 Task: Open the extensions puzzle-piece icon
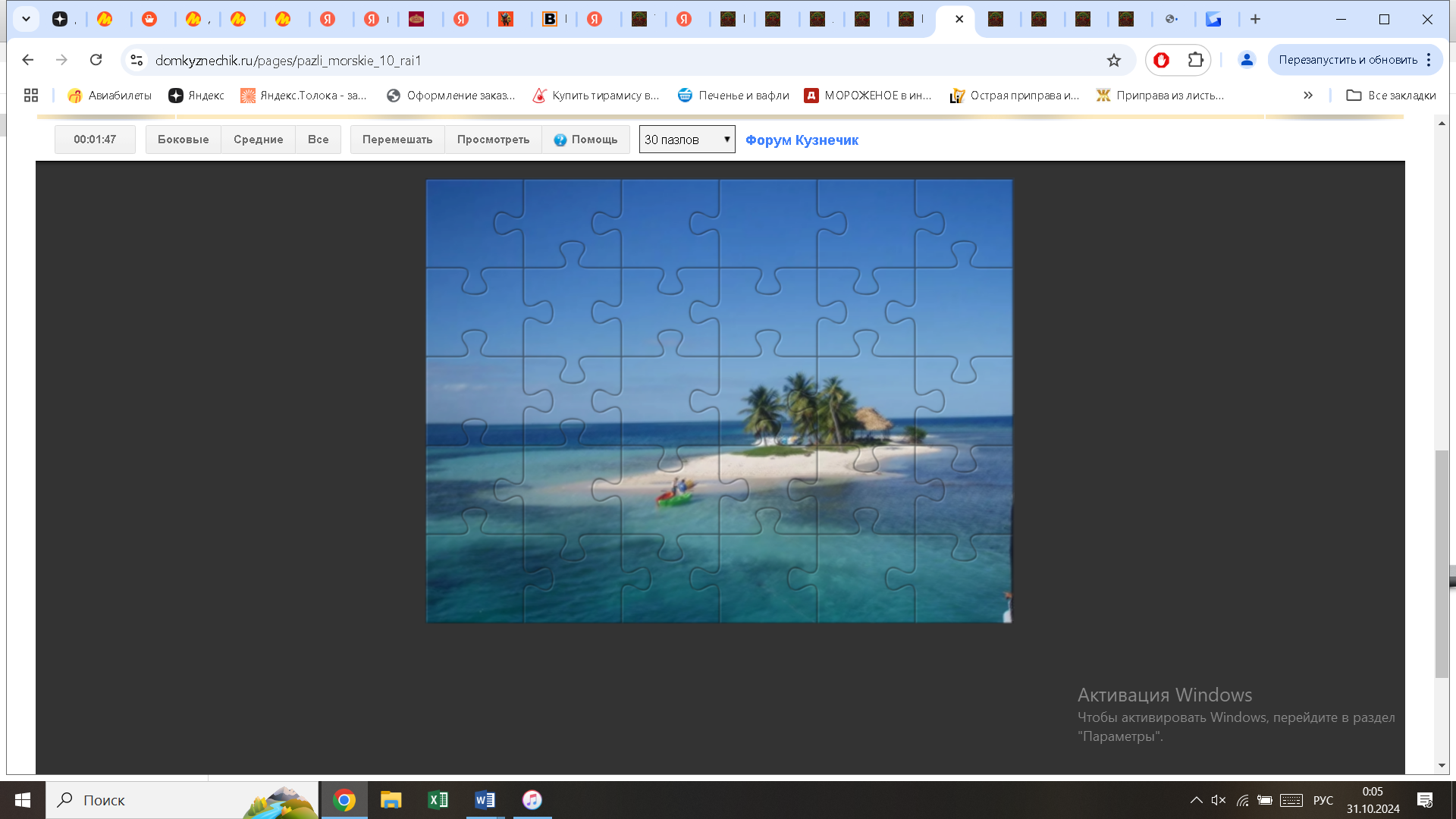tap(1196, 60)
